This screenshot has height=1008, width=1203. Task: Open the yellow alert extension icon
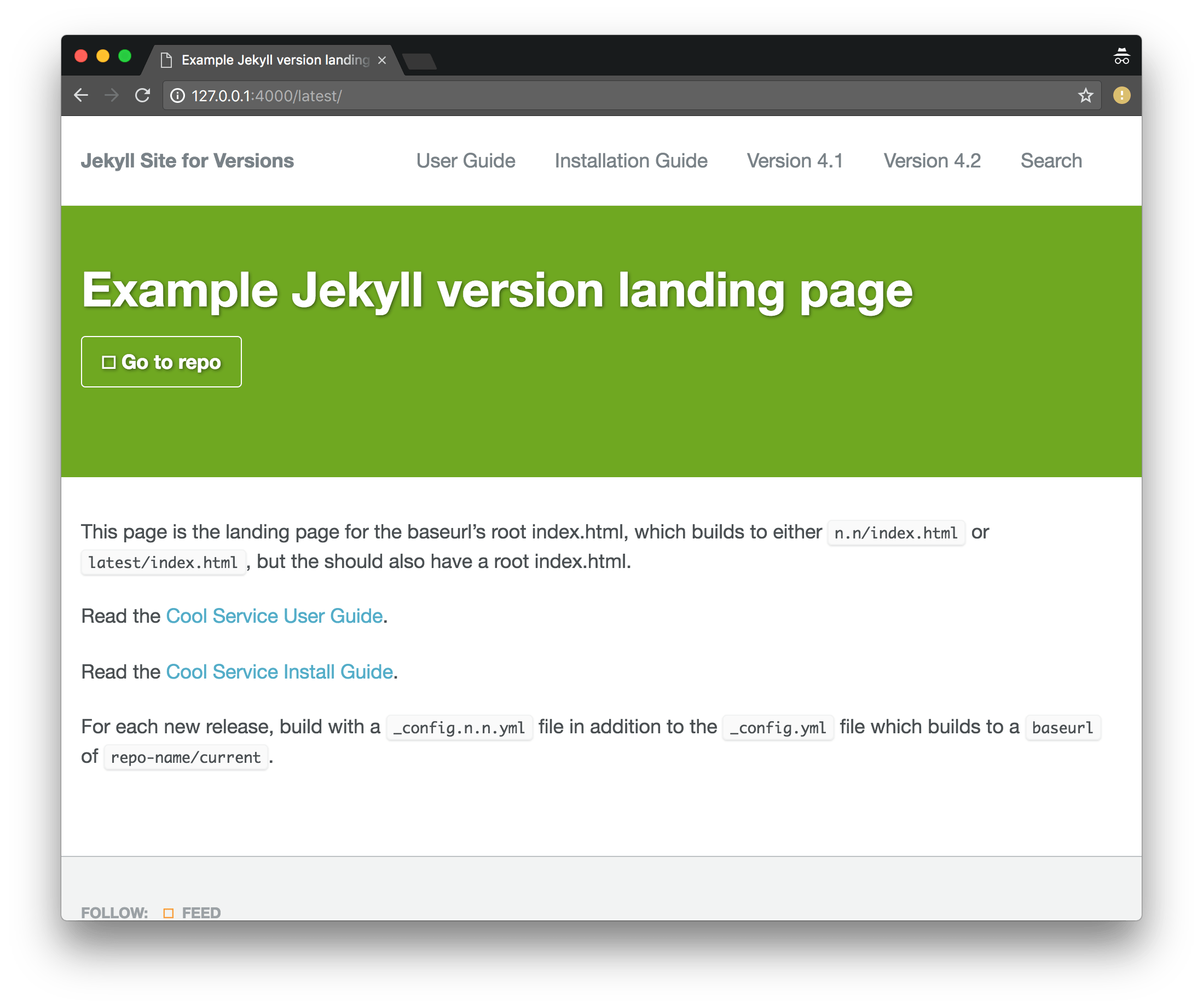tap(1121, 95)
